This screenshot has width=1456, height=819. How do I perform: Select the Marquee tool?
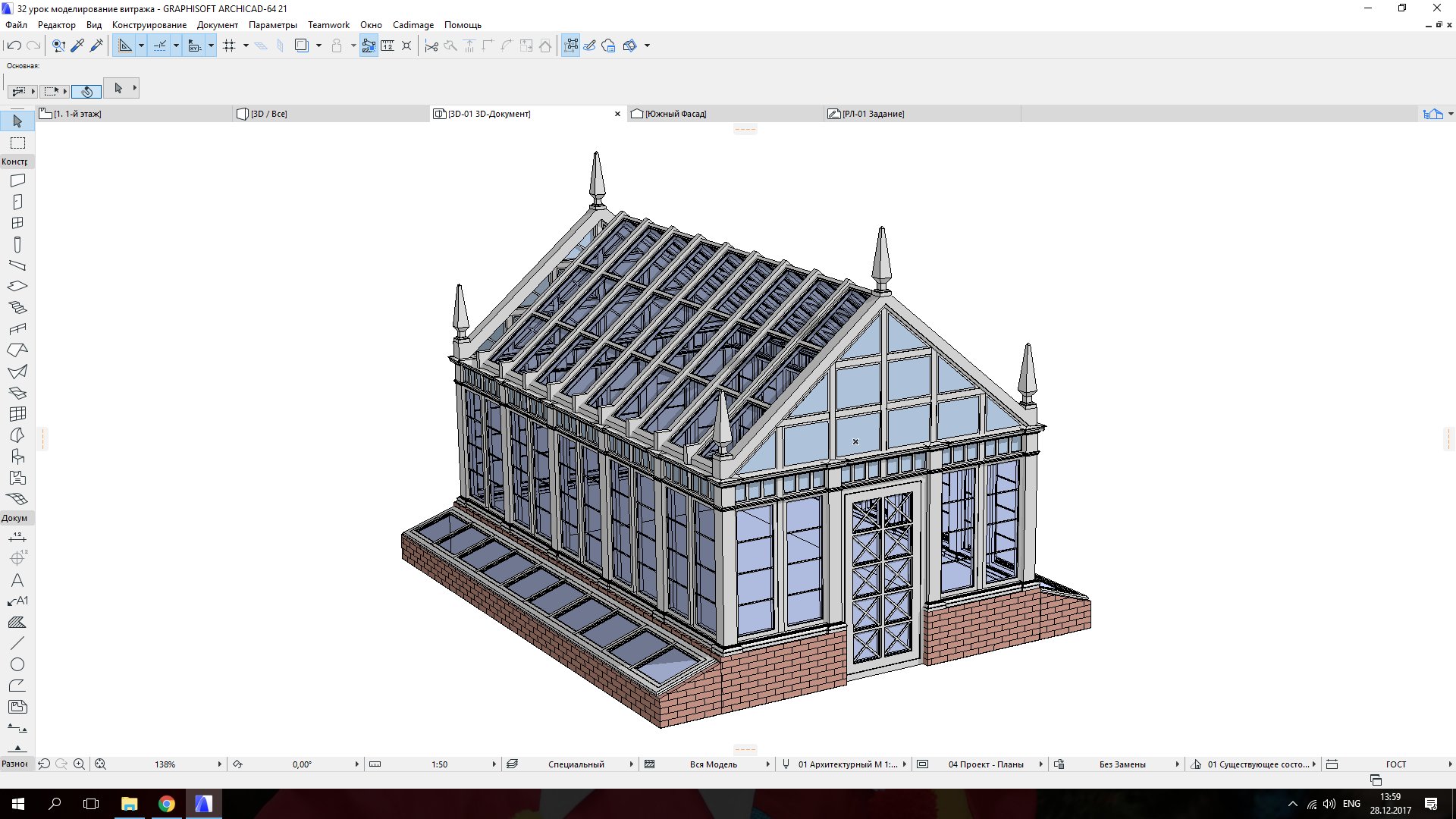coord(17,143)
